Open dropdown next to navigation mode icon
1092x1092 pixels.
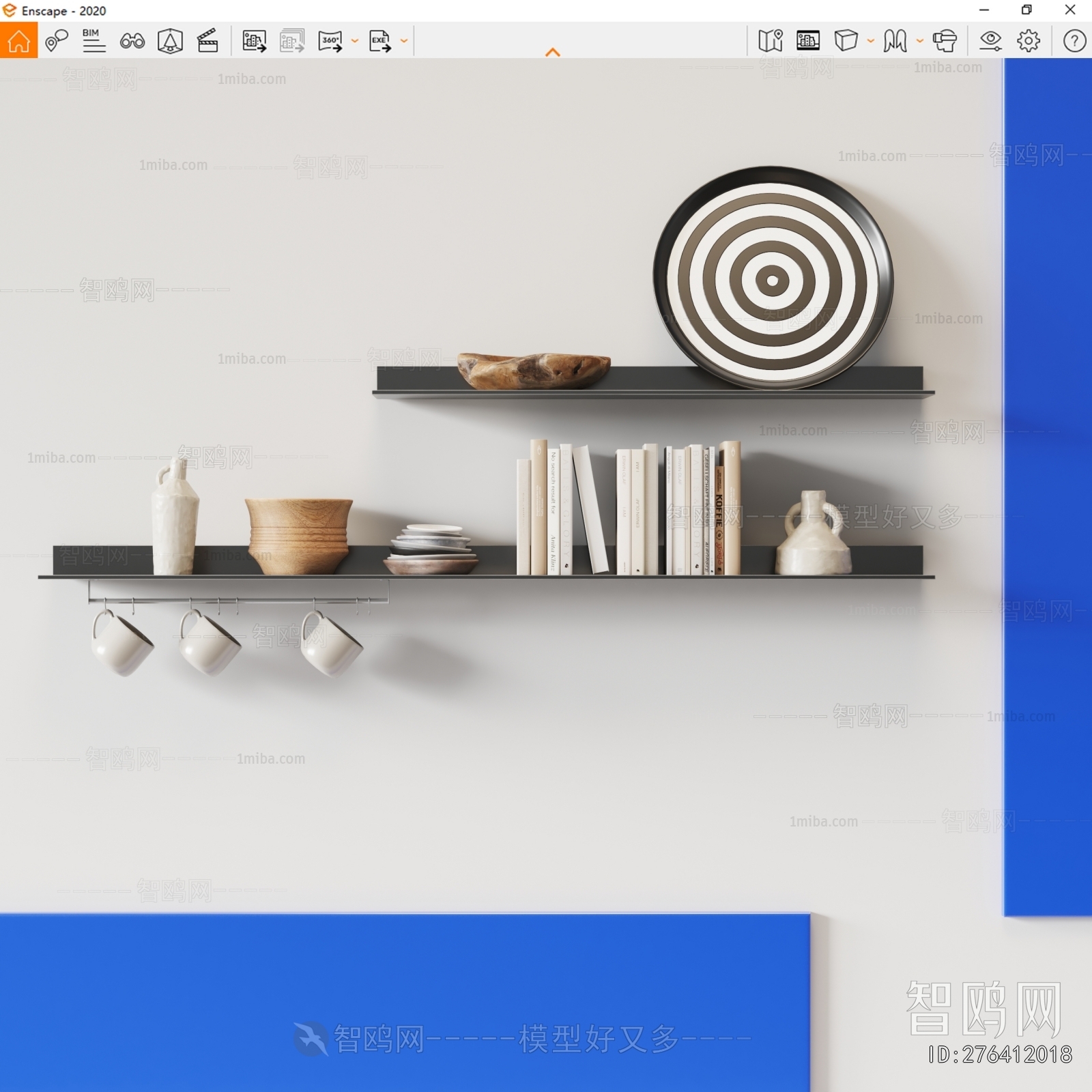pos(920,41)
